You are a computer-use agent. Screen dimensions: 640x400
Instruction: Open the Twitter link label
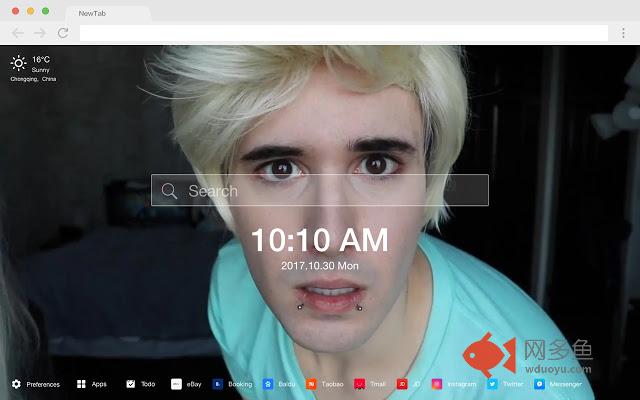(513, 384)
